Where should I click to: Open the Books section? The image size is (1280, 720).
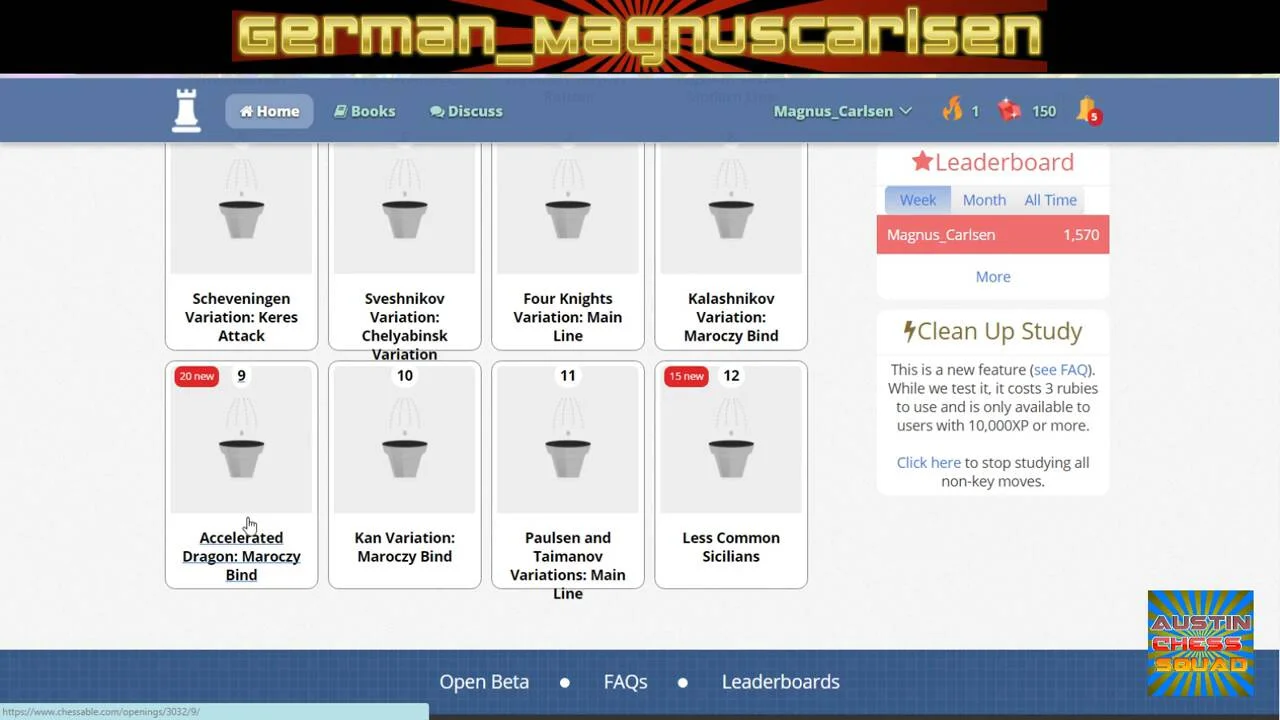click(x=364, y=111)
